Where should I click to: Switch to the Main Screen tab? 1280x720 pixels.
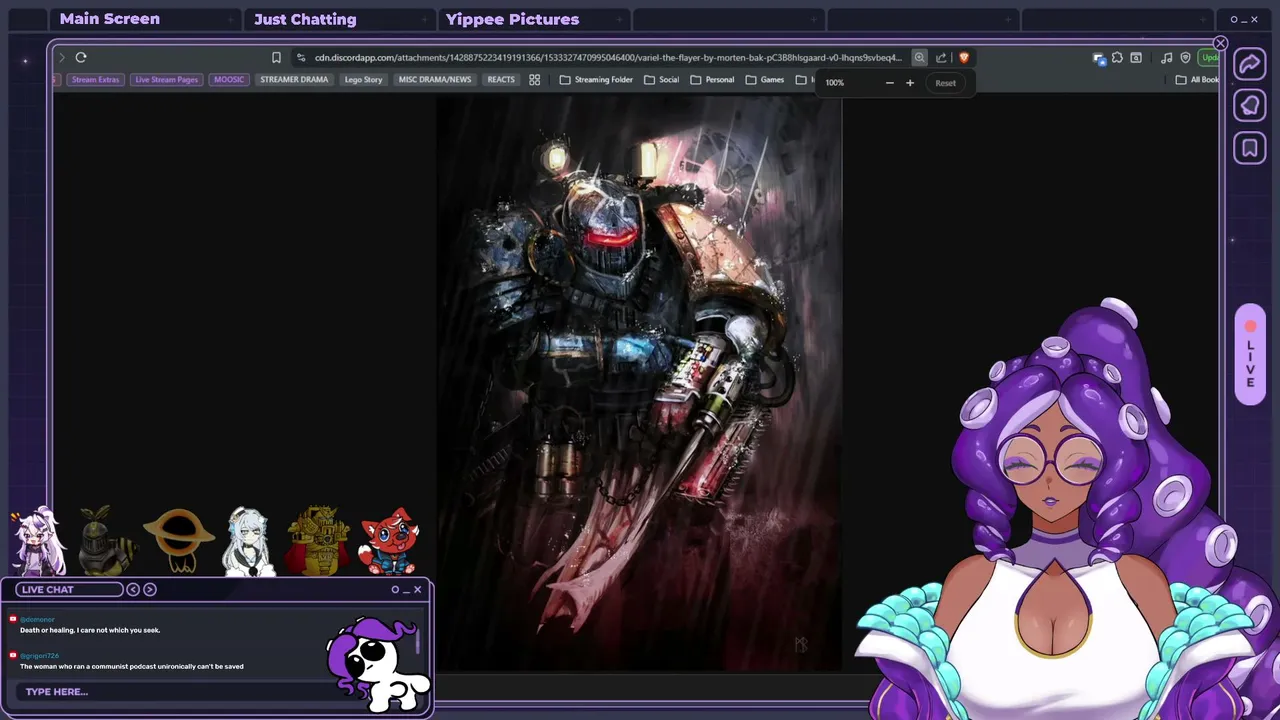click(x=110, y=19)
